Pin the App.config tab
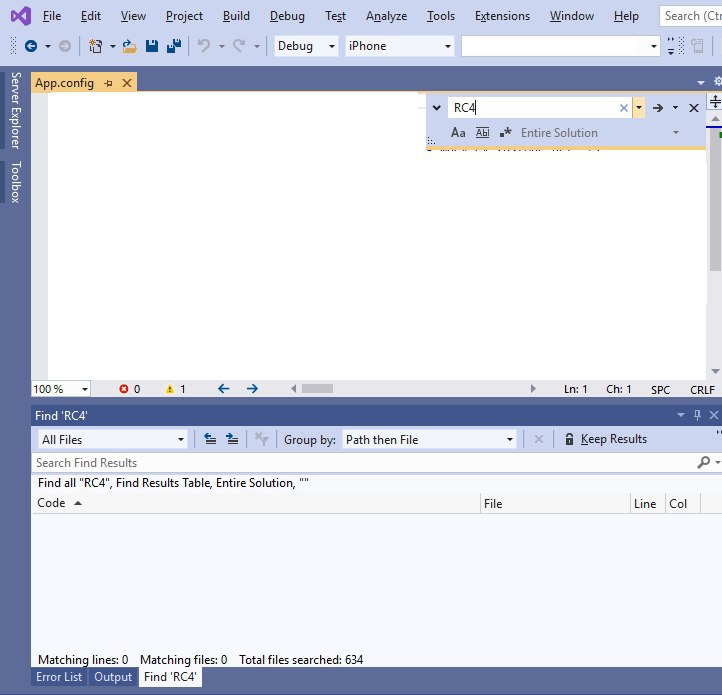The width and height of the screenshot is (722, 695). [108, 83]
